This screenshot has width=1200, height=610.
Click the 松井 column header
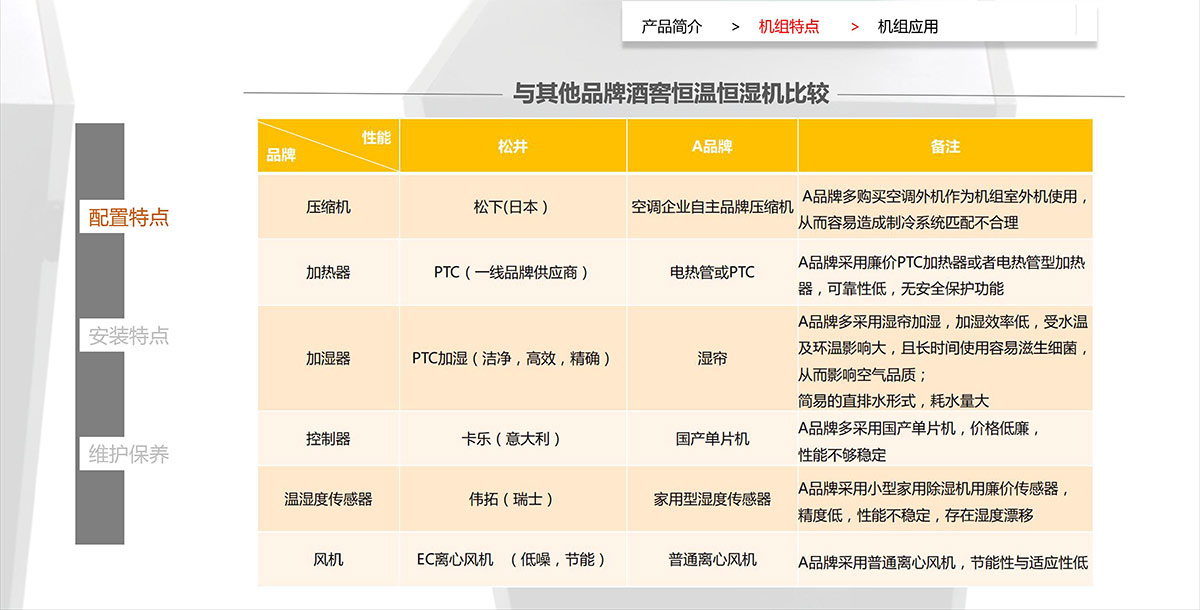point(513,146)
